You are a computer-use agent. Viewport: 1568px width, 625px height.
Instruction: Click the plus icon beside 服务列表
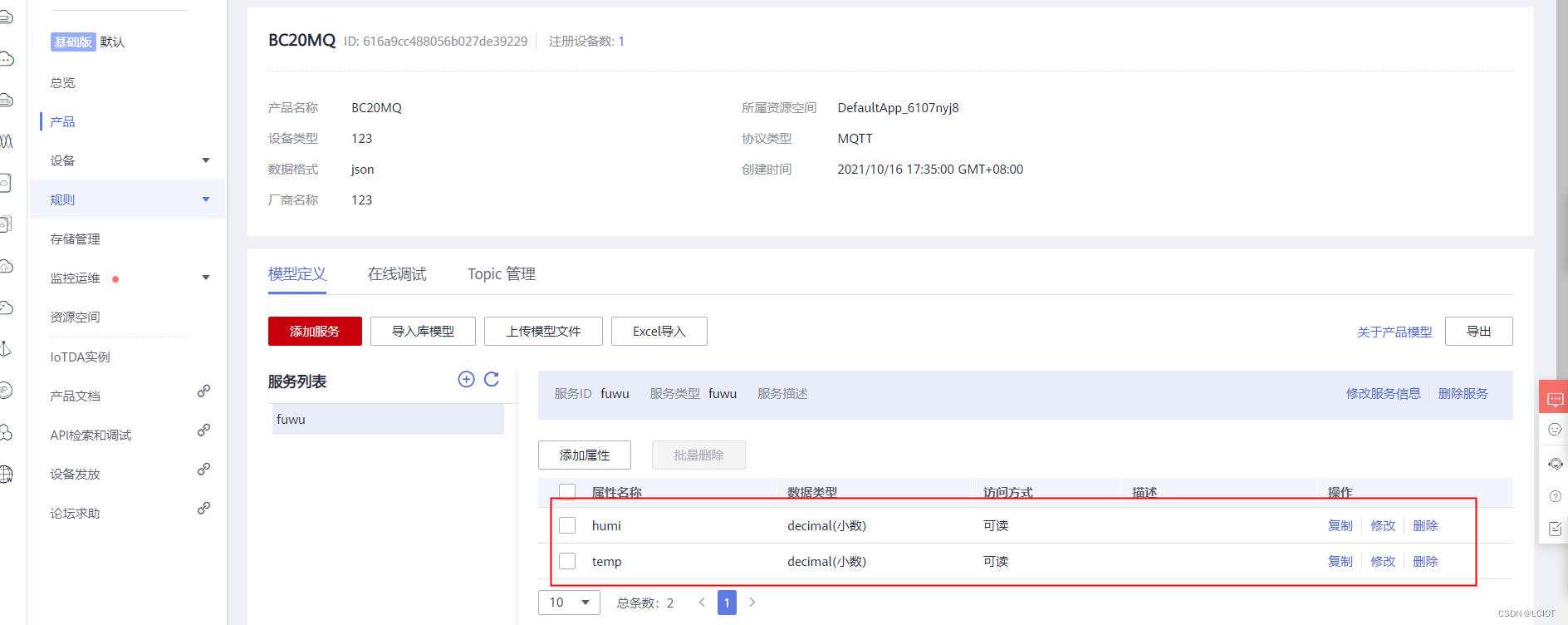click(466, 379)
